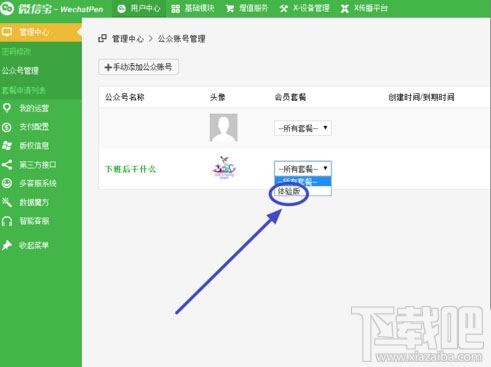Click the 增值服务 shopping cart icon

(230, 9)
